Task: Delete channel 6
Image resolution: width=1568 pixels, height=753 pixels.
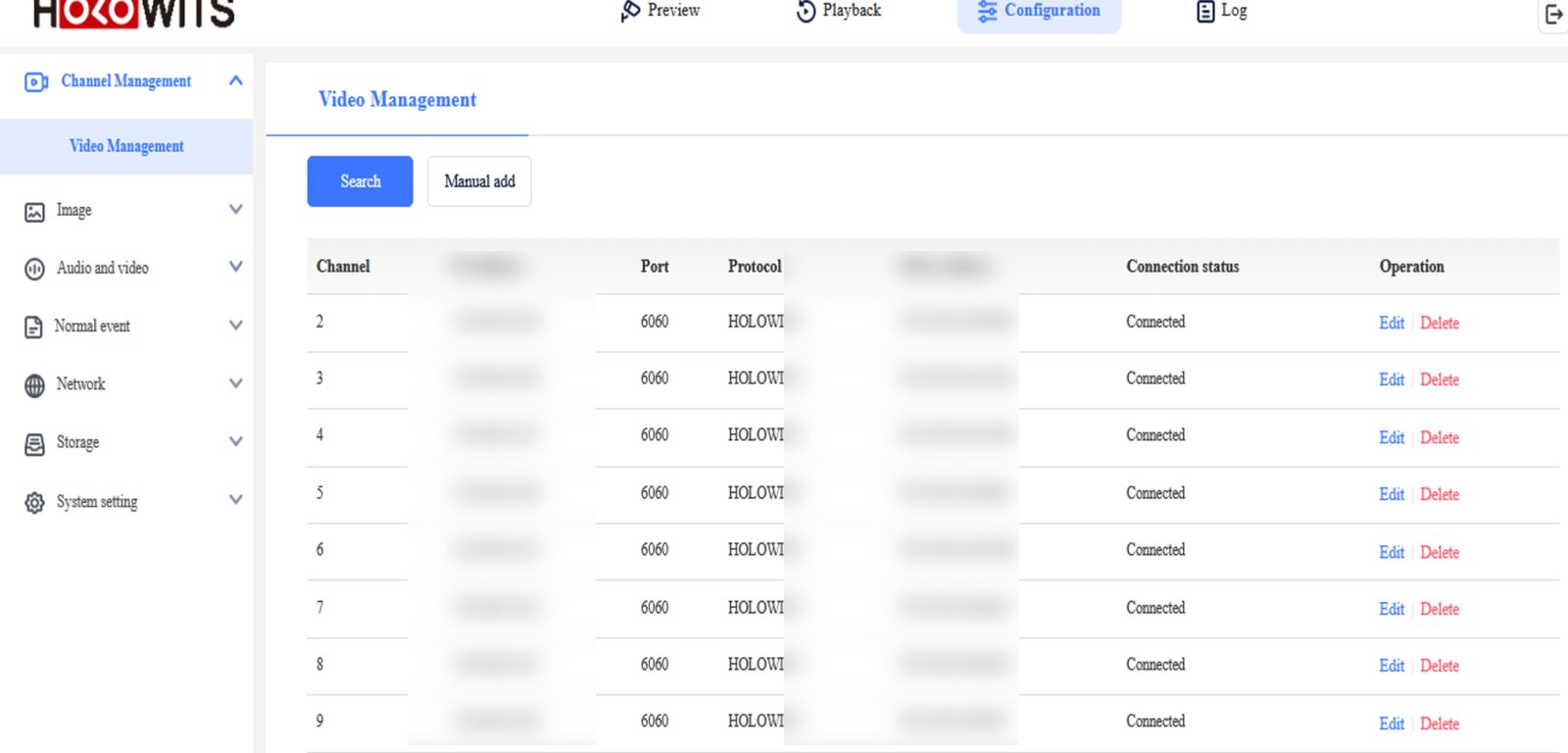Action: point(1440,552)
